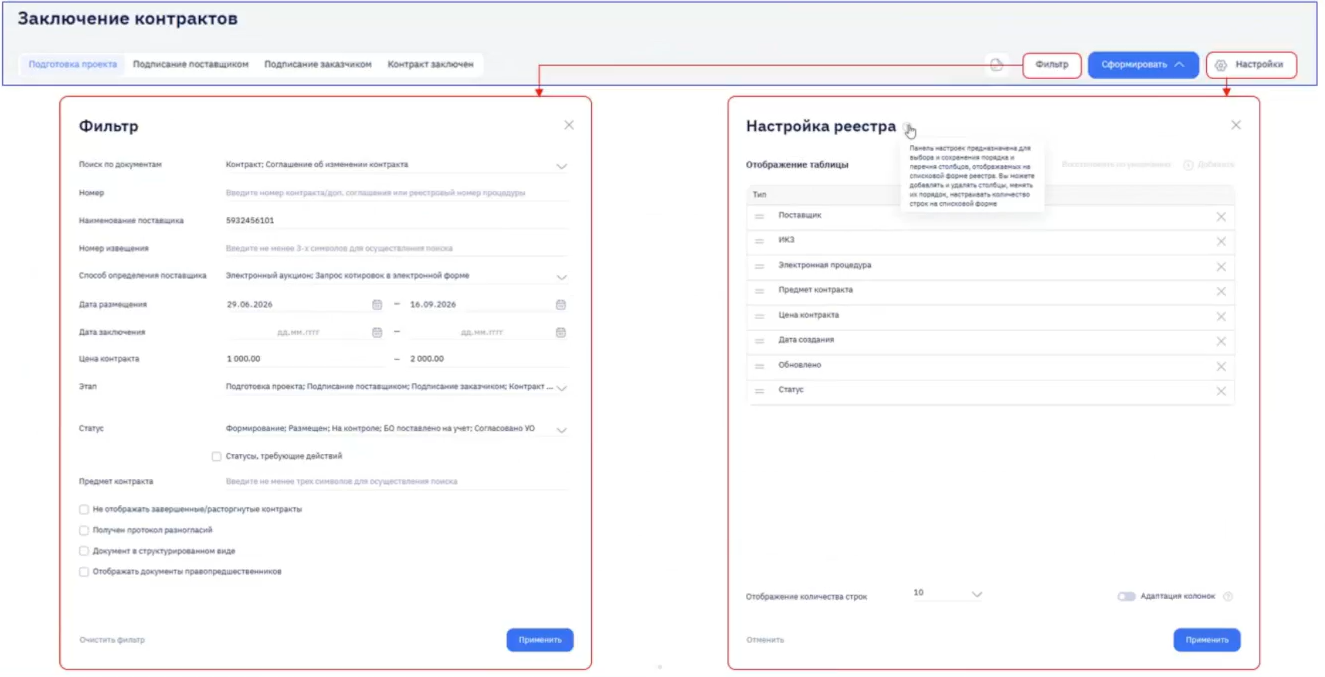Image resolution: width=1325 pixels, height=677 pixels.
Task: Remove the Обновлено column row
Action: click(x=1221, y=367)
